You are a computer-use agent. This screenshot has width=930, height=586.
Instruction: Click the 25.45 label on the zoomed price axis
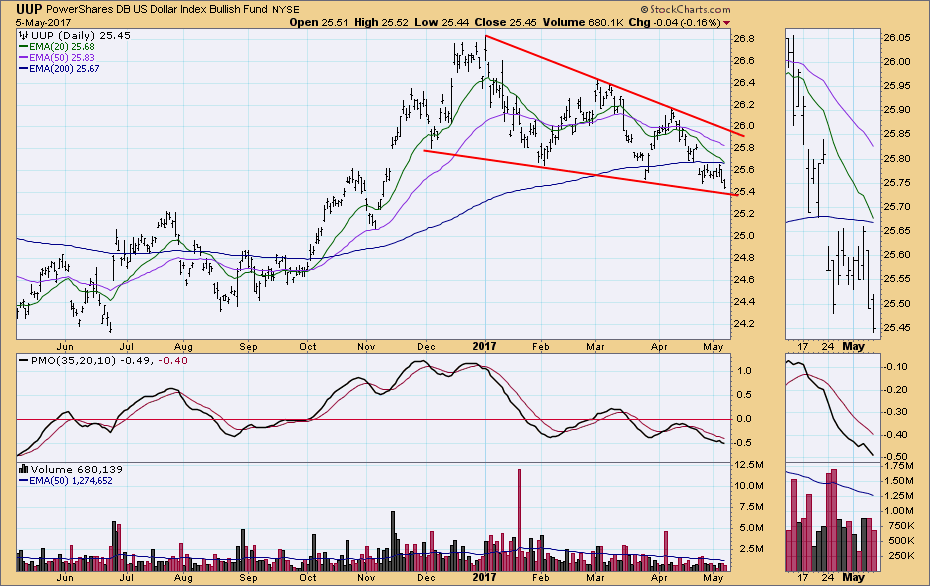(x=897, y=327)
